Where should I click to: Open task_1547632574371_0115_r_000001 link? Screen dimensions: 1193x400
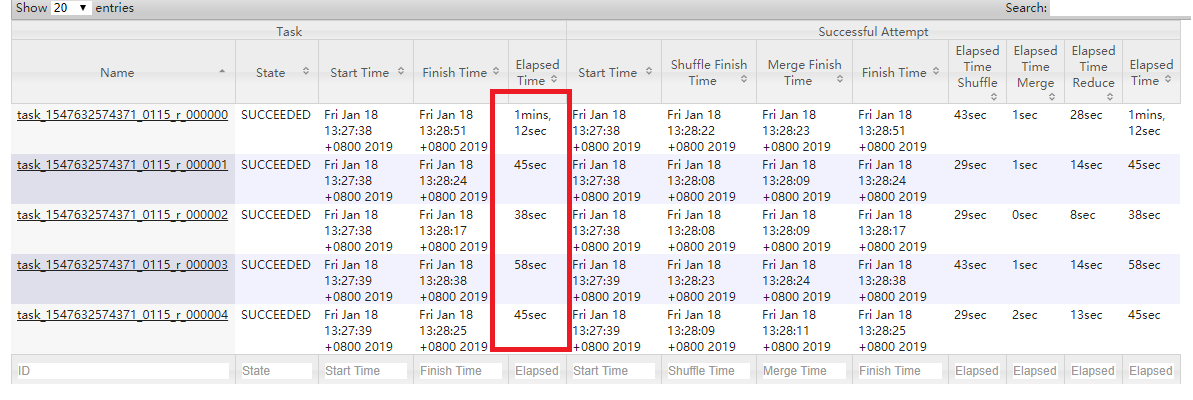tap(122, 165)
